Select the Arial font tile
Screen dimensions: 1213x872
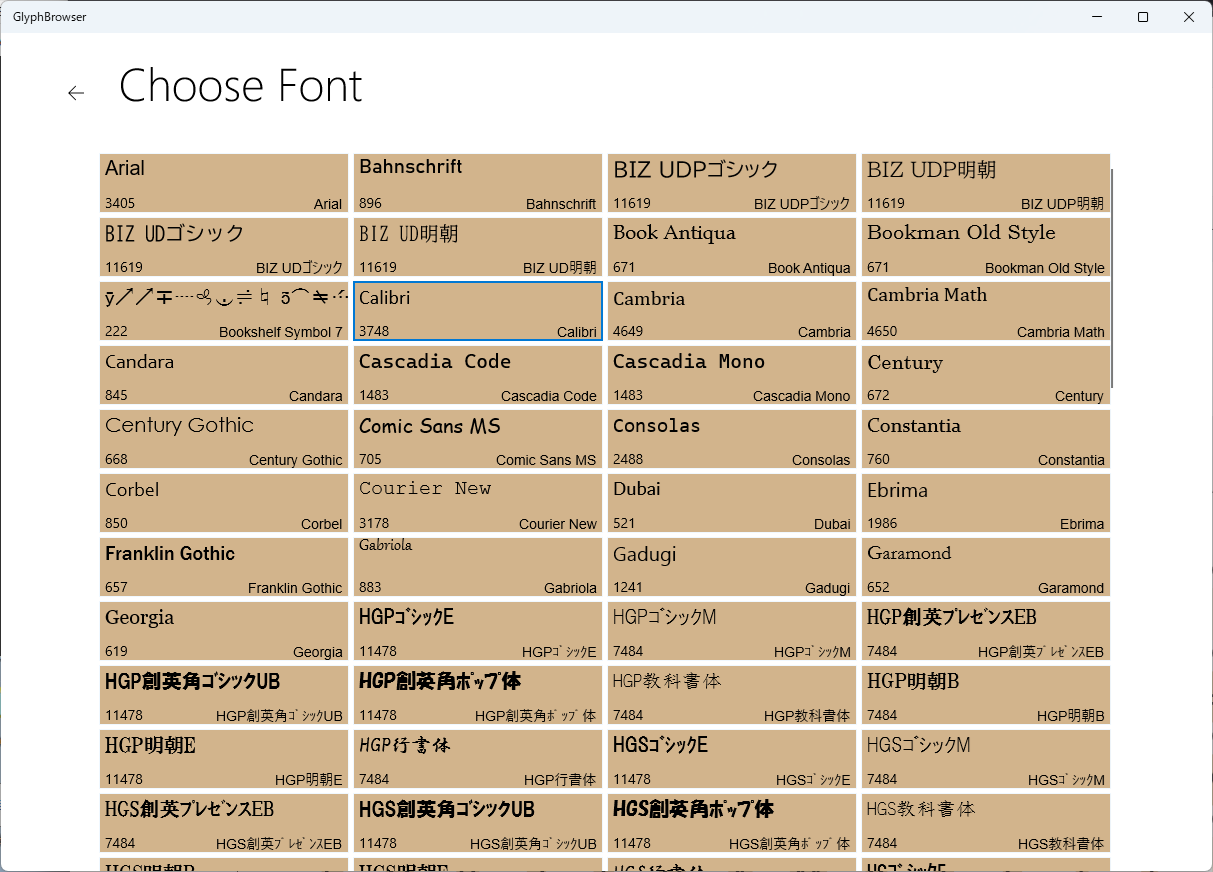pos(224,184)
